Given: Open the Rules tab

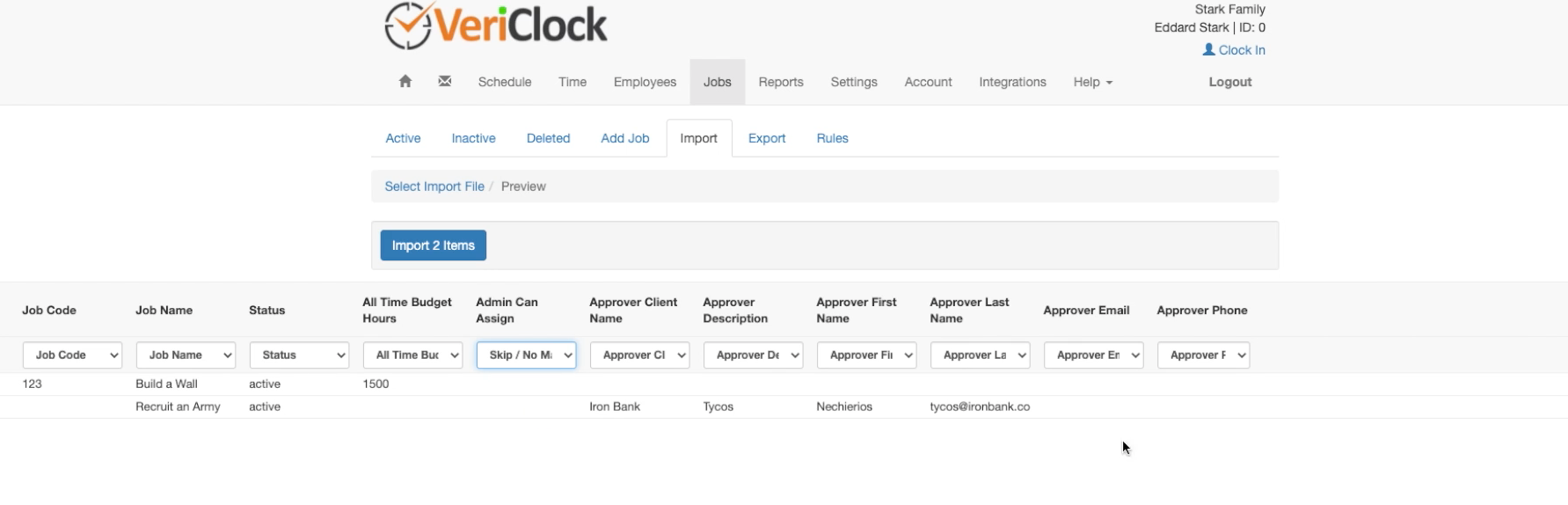Looking at the screenshot, I should point(832,138).
